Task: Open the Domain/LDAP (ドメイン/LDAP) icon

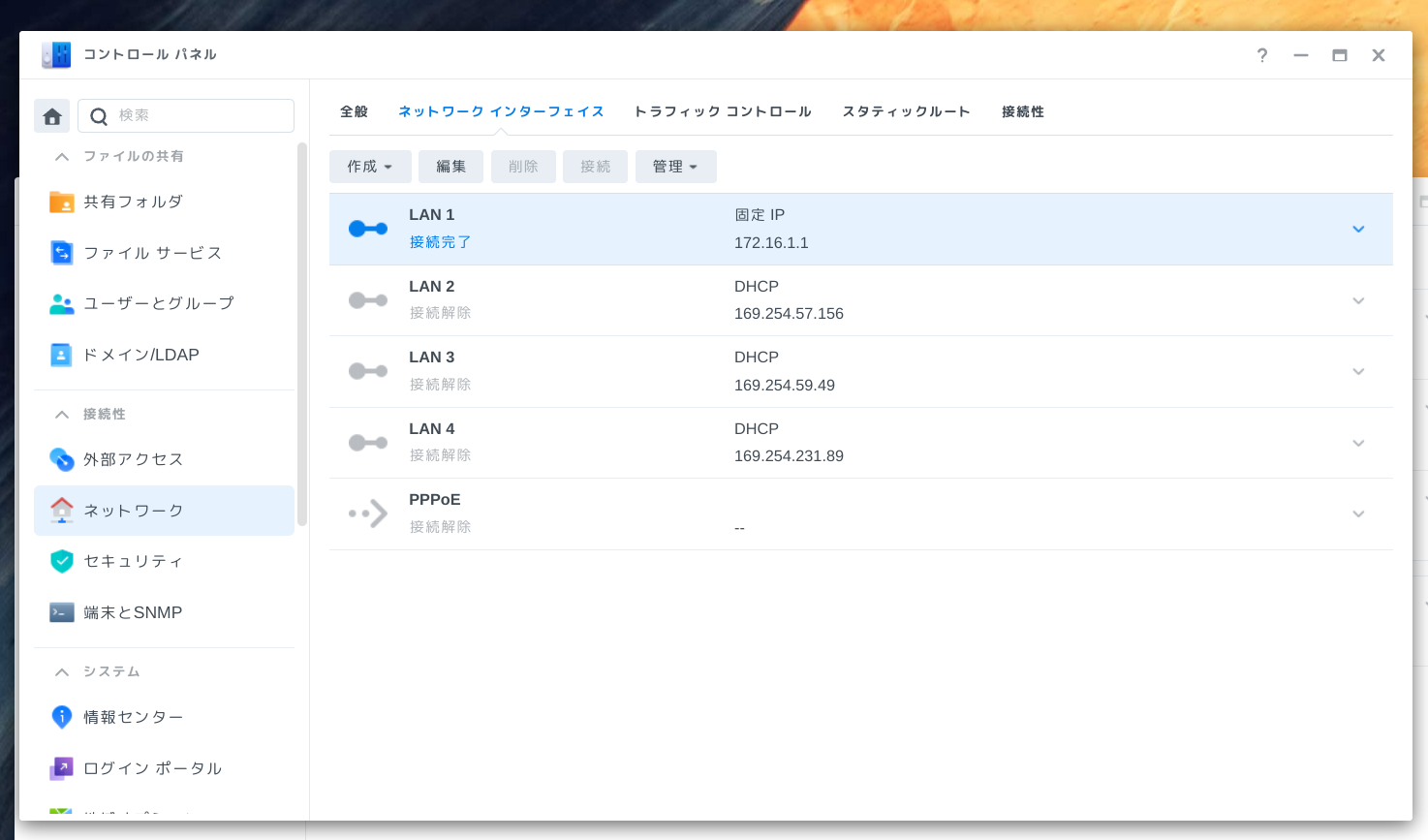Action: pos(62,355)
